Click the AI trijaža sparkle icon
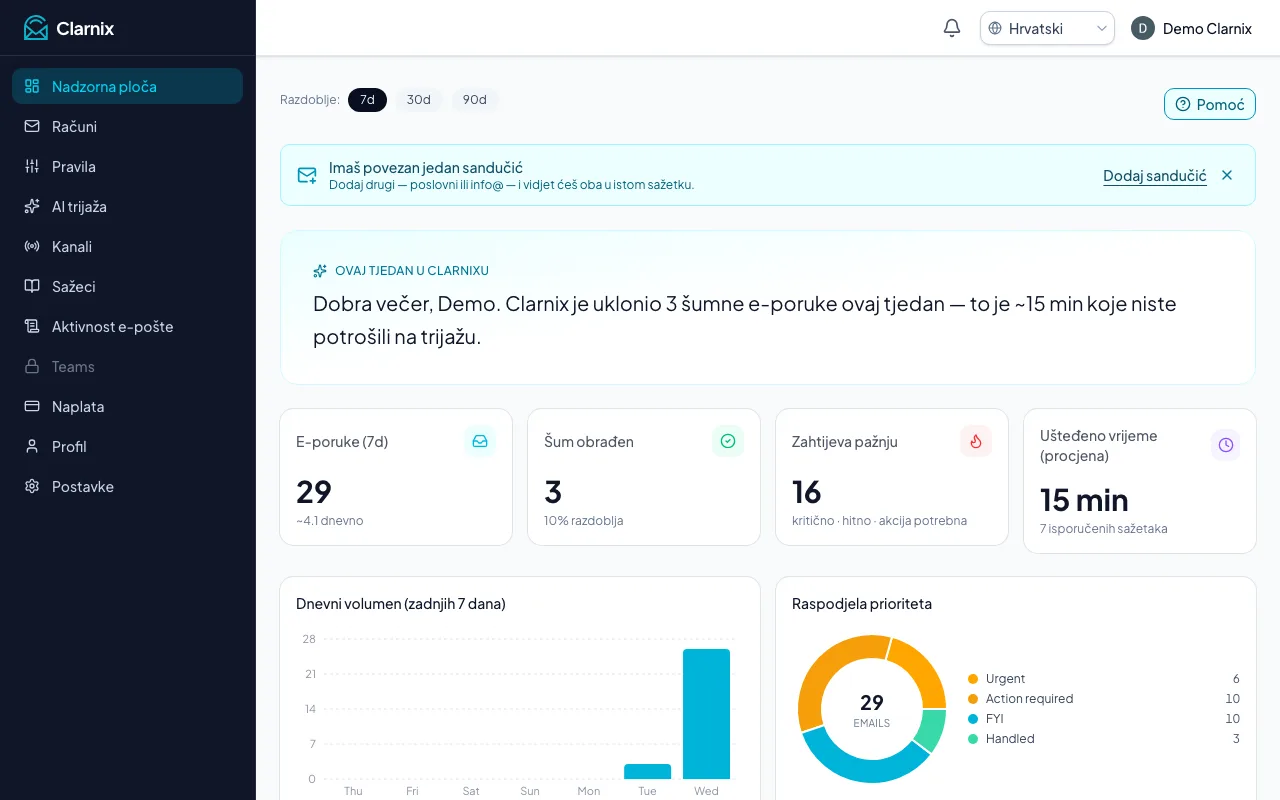The width and height of the screenshot is (1280, 800). point(32,206)
